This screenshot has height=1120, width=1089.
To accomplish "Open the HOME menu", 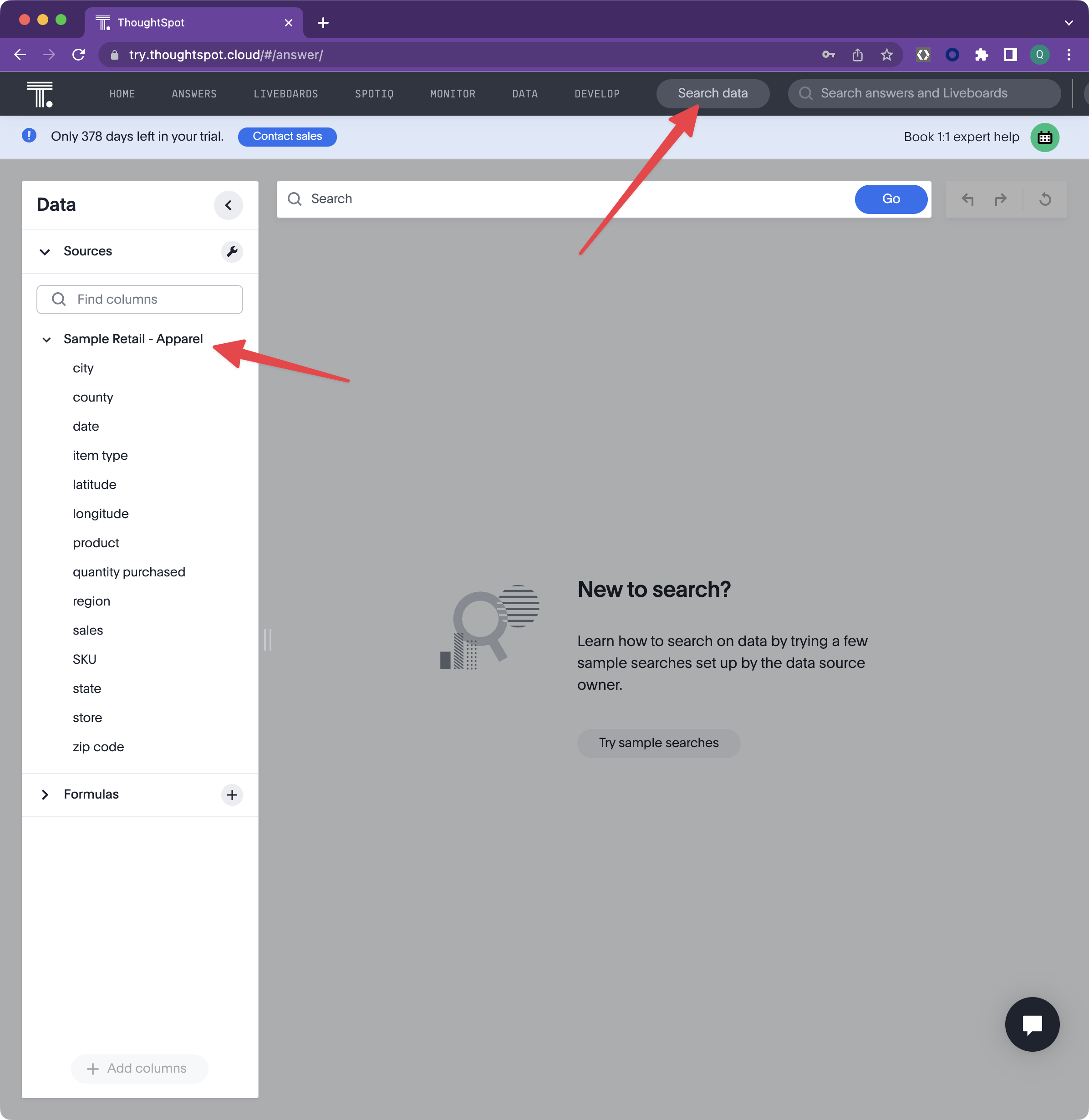I will [122, 94].
